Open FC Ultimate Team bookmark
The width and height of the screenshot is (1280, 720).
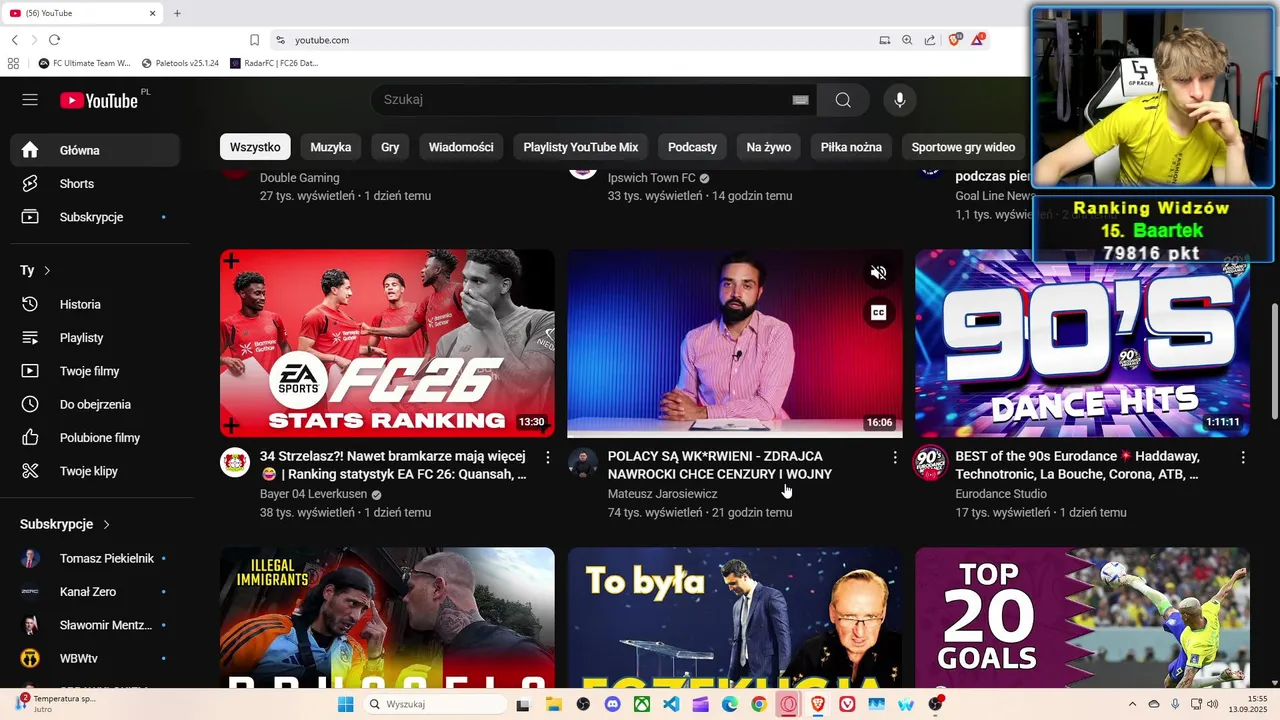click(84, 63)
